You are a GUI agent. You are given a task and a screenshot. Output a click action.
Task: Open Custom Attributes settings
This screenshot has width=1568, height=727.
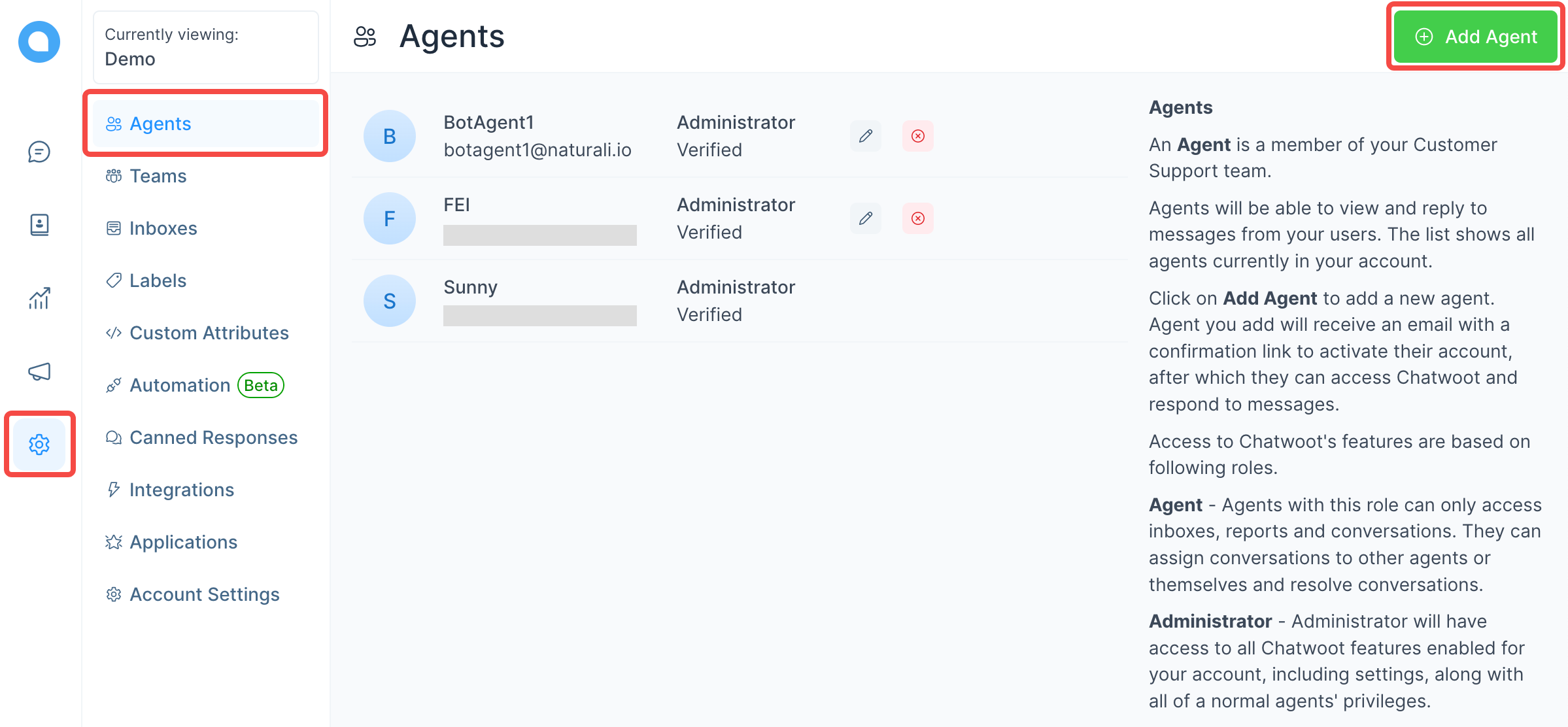click(210, 333)
